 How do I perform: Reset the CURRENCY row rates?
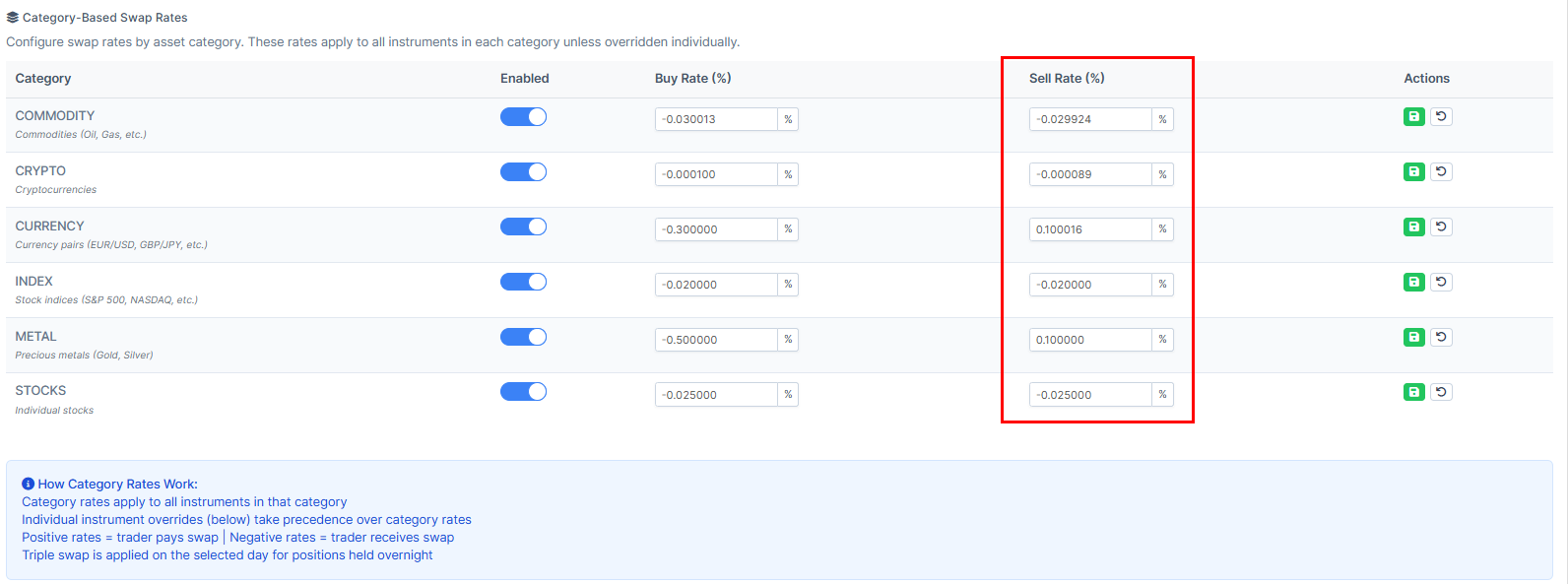(x=1441, y=227)
